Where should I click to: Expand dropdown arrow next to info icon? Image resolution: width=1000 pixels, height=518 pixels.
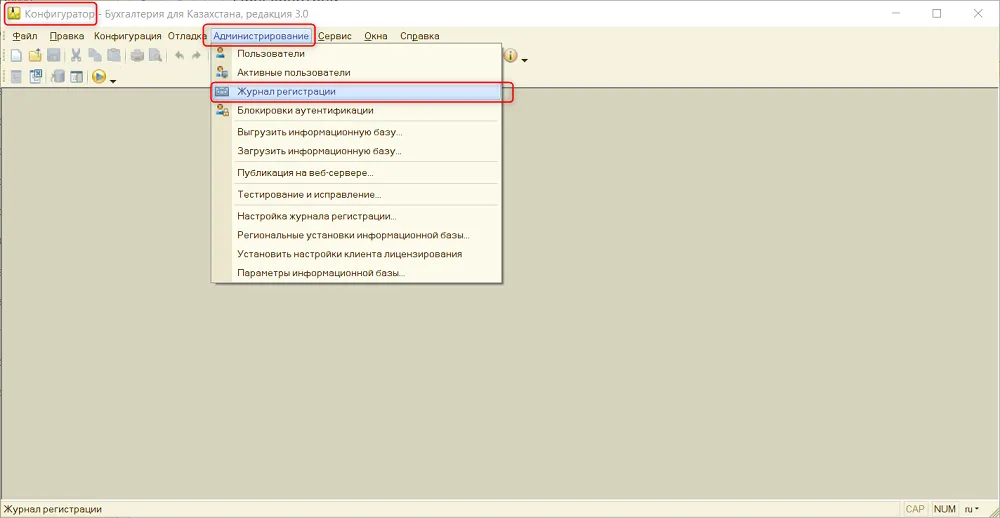525,61
